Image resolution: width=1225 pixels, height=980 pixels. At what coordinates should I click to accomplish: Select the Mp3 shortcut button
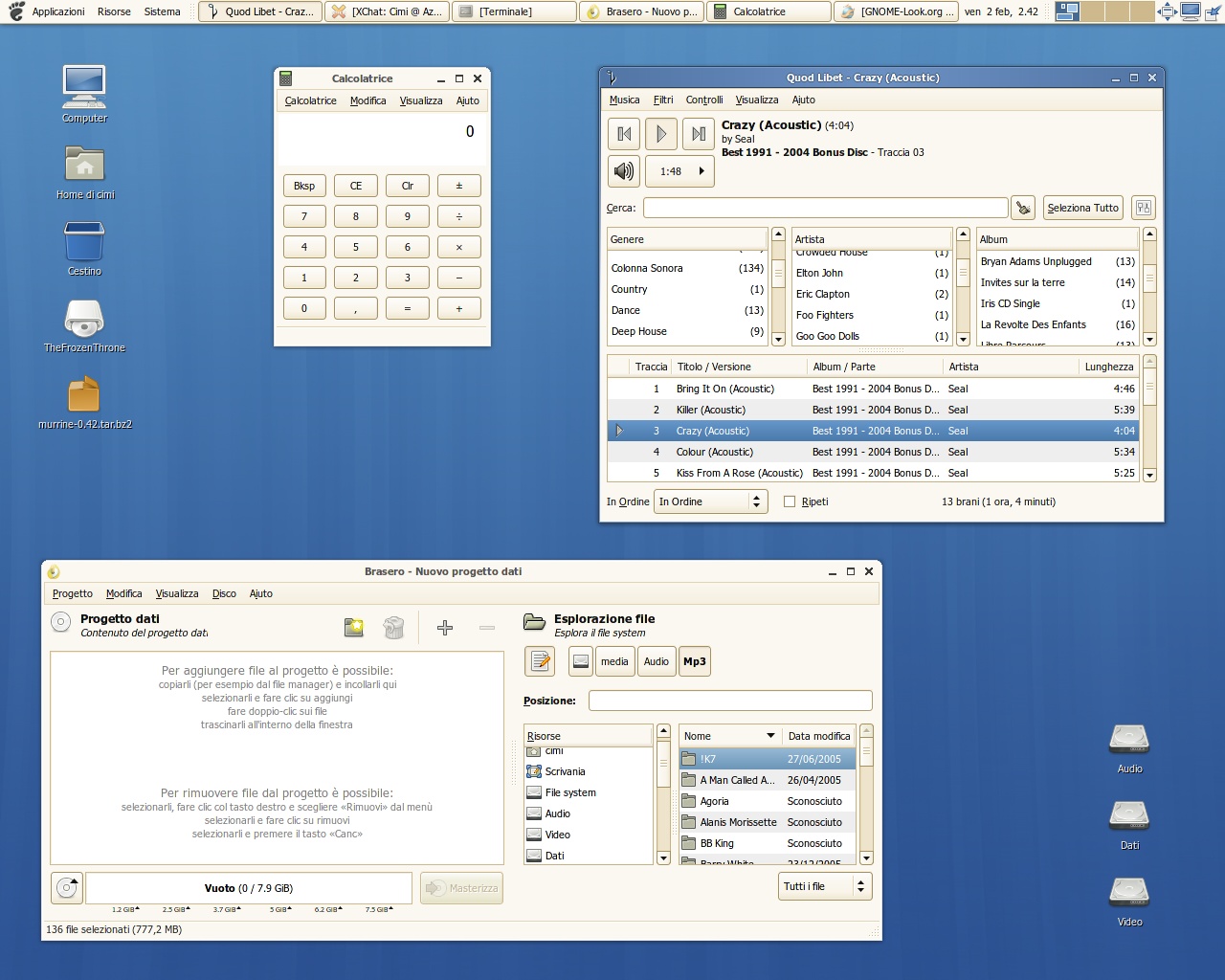(695, 661)
